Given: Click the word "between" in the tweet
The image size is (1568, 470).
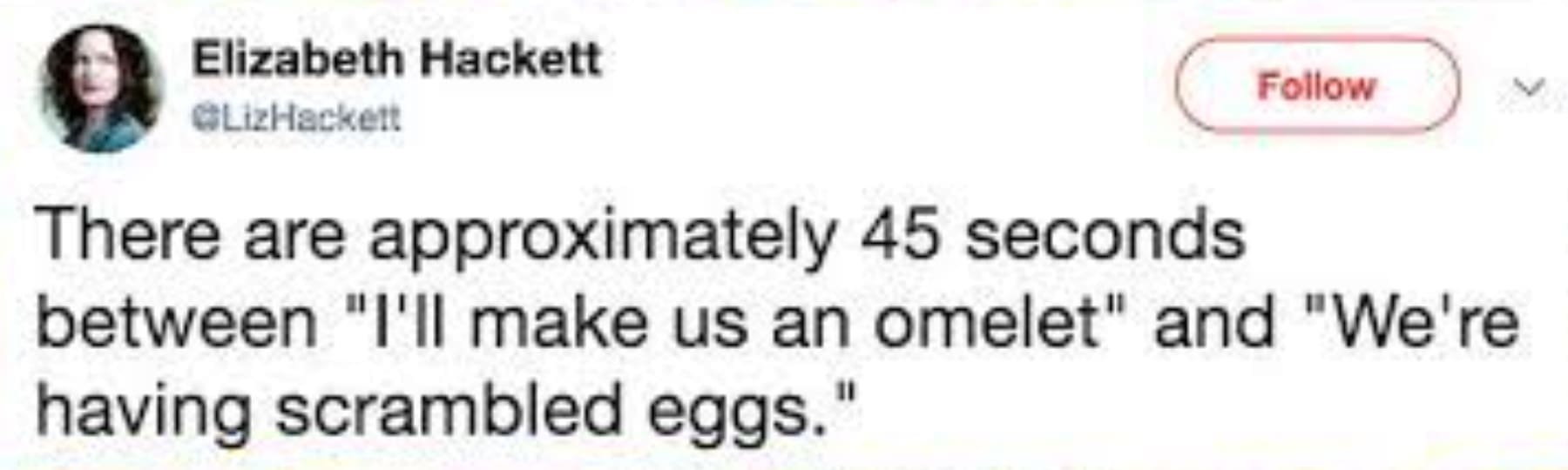Looking at the screenshot, I should point(176,323).
